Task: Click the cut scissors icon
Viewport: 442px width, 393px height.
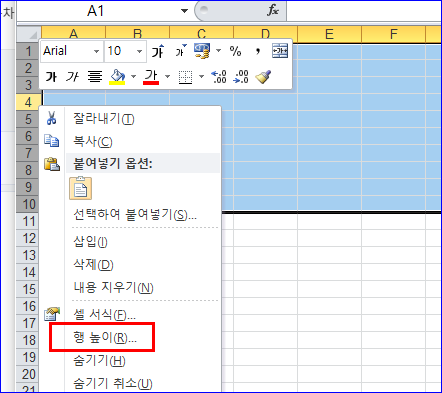Action: (x=51, y=118)
